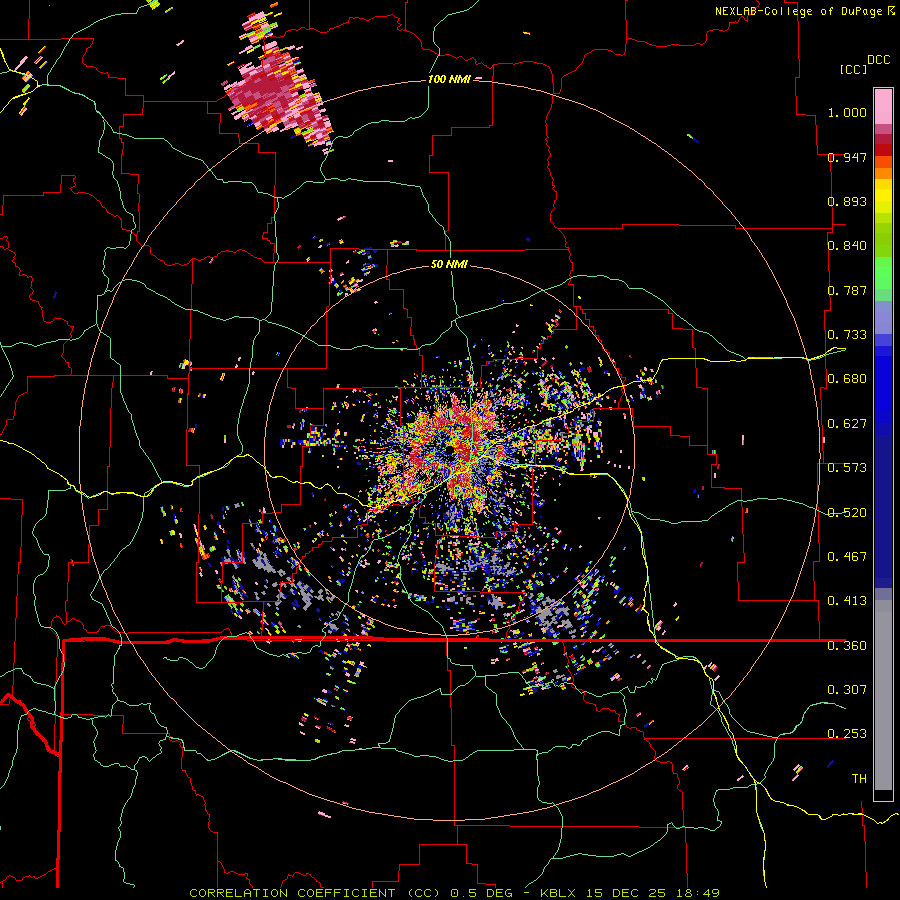Click the 1.000 color scale value
Viewport: 900px width, 900px height.
(847, 112)
